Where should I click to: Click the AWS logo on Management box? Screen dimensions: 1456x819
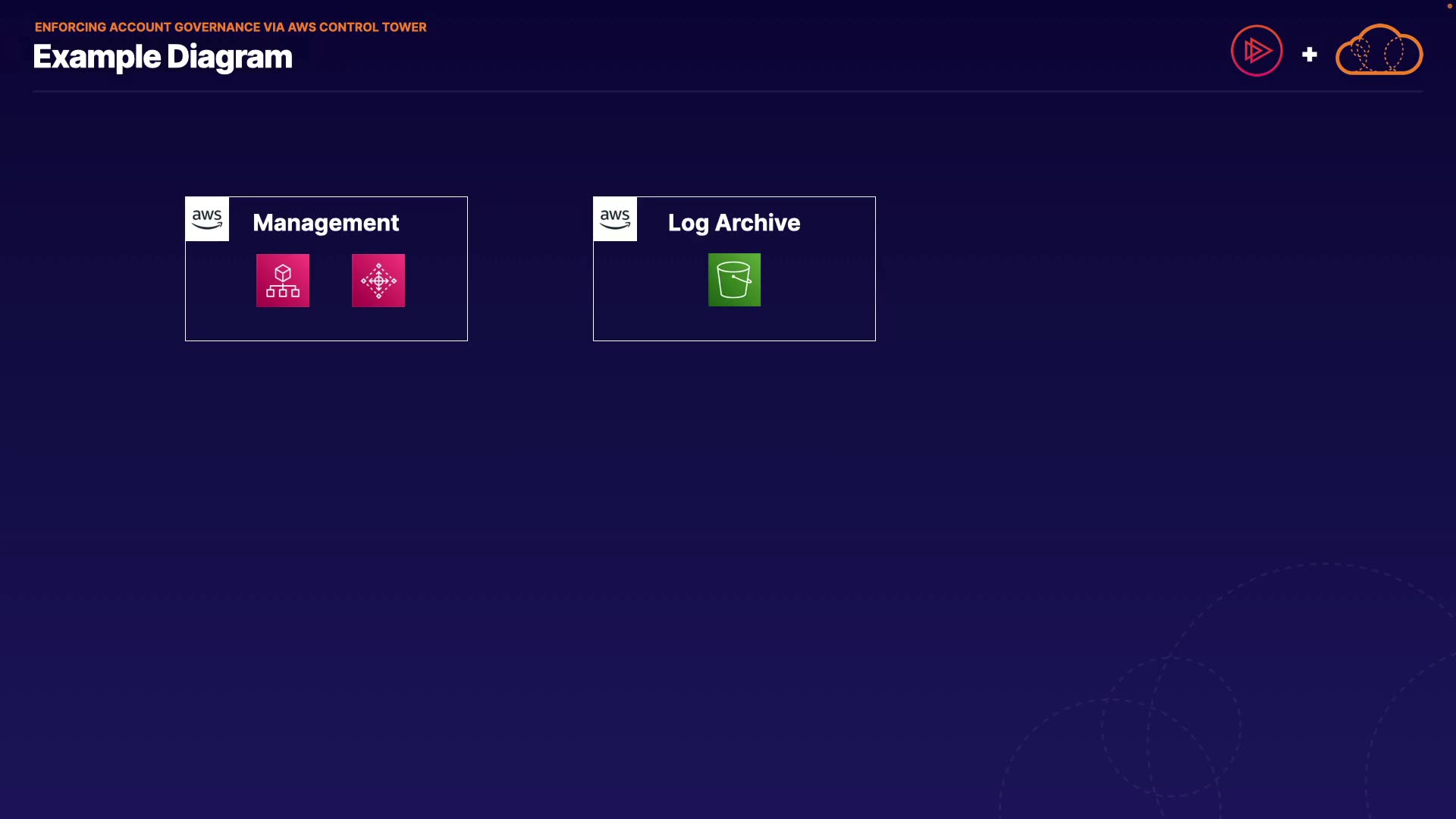click(x=207, y=219)
